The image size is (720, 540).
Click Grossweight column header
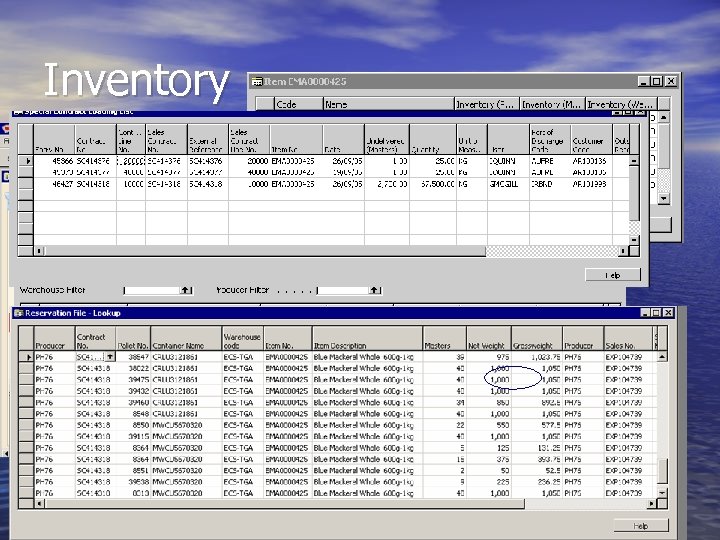537,339
